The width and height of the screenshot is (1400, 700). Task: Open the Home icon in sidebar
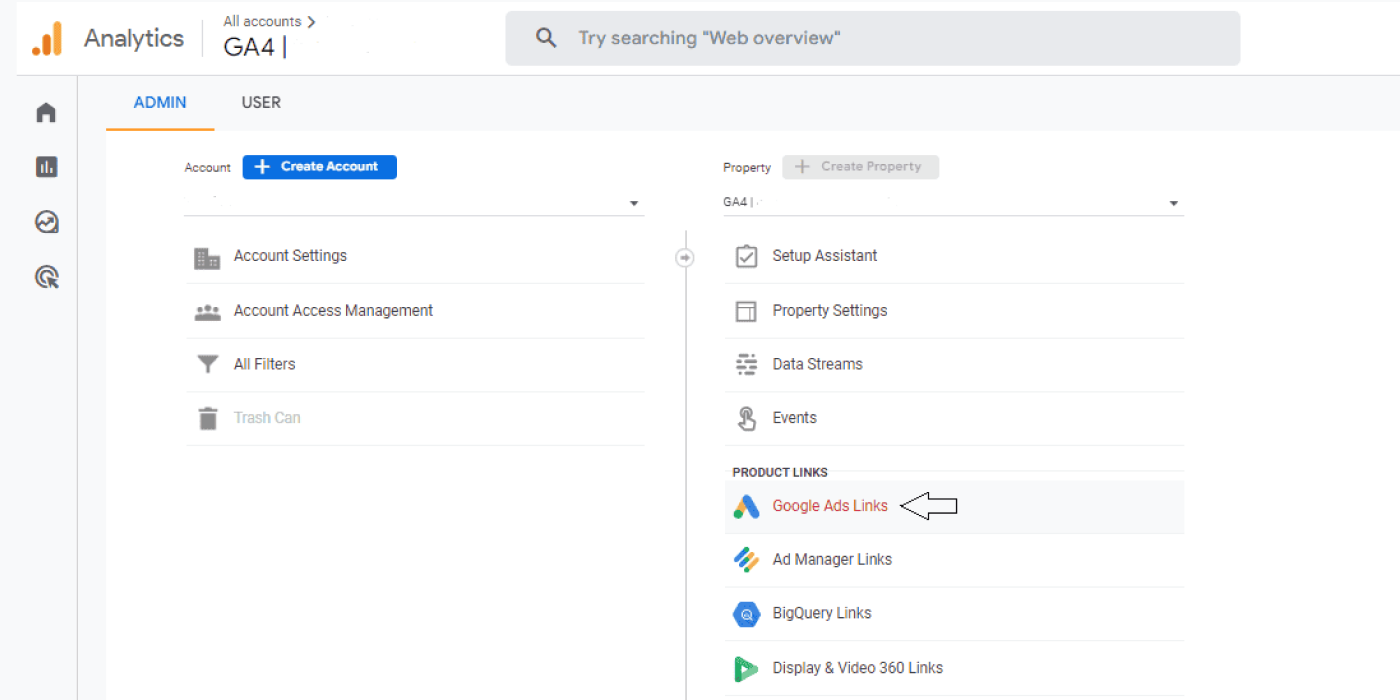point(46,113)
